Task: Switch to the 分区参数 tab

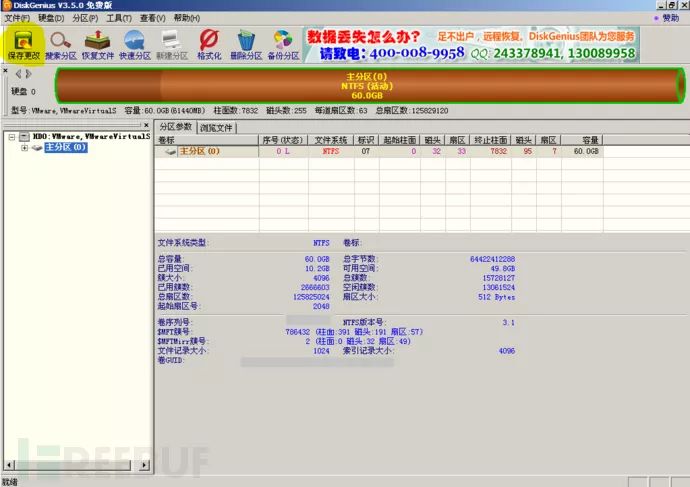Action: [x=176, y=127]
